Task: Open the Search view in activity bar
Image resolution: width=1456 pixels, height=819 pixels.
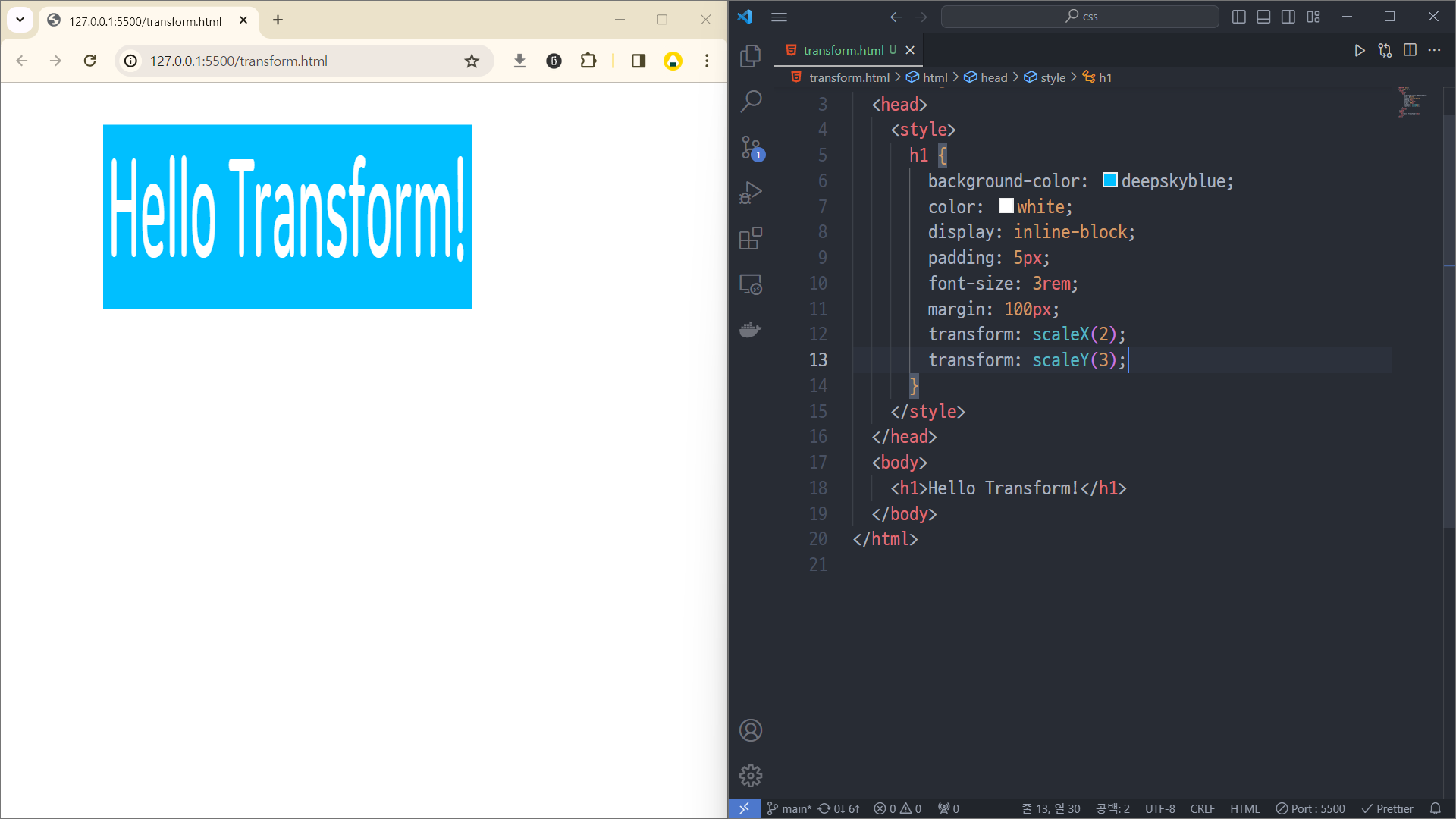Action: click(750, 101)
